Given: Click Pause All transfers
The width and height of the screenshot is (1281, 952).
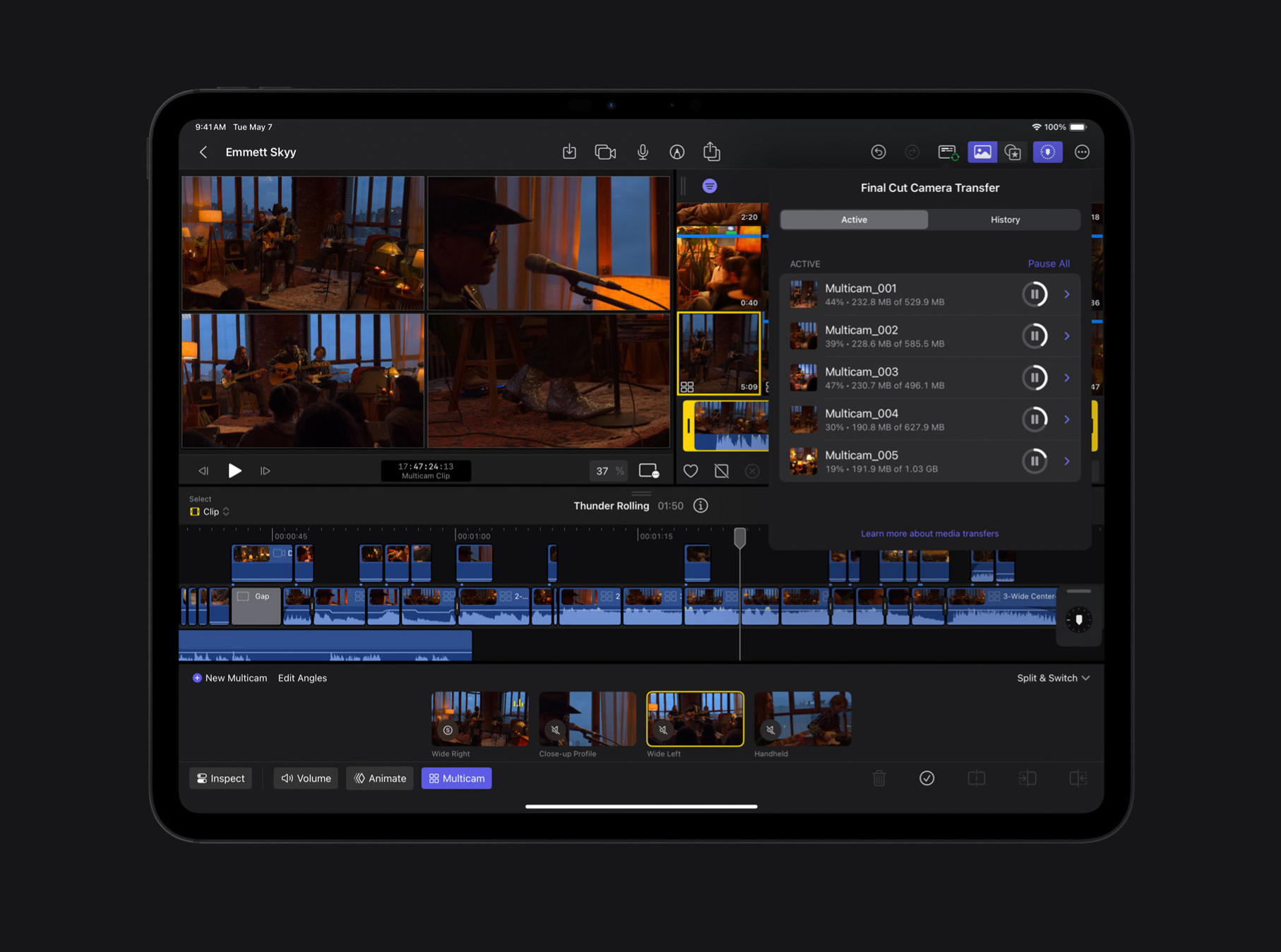Looking at the screenshot, I should click(x=1048, y=263).
